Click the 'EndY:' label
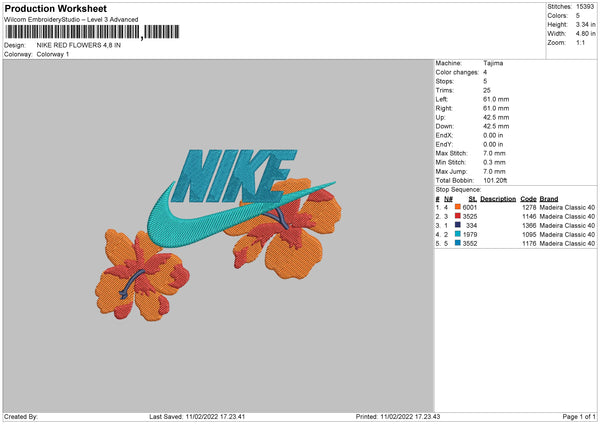The width and height of the screenshot is (600, 424). point(444,144)
